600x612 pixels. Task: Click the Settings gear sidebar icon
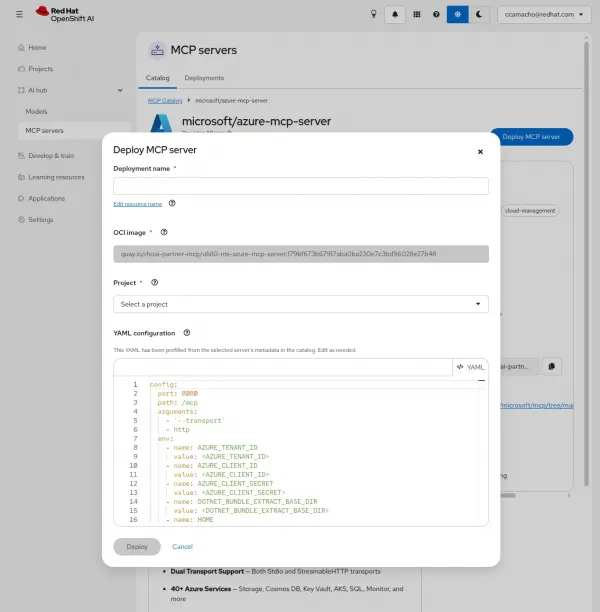pyautogui.click(x=21, y=220)
